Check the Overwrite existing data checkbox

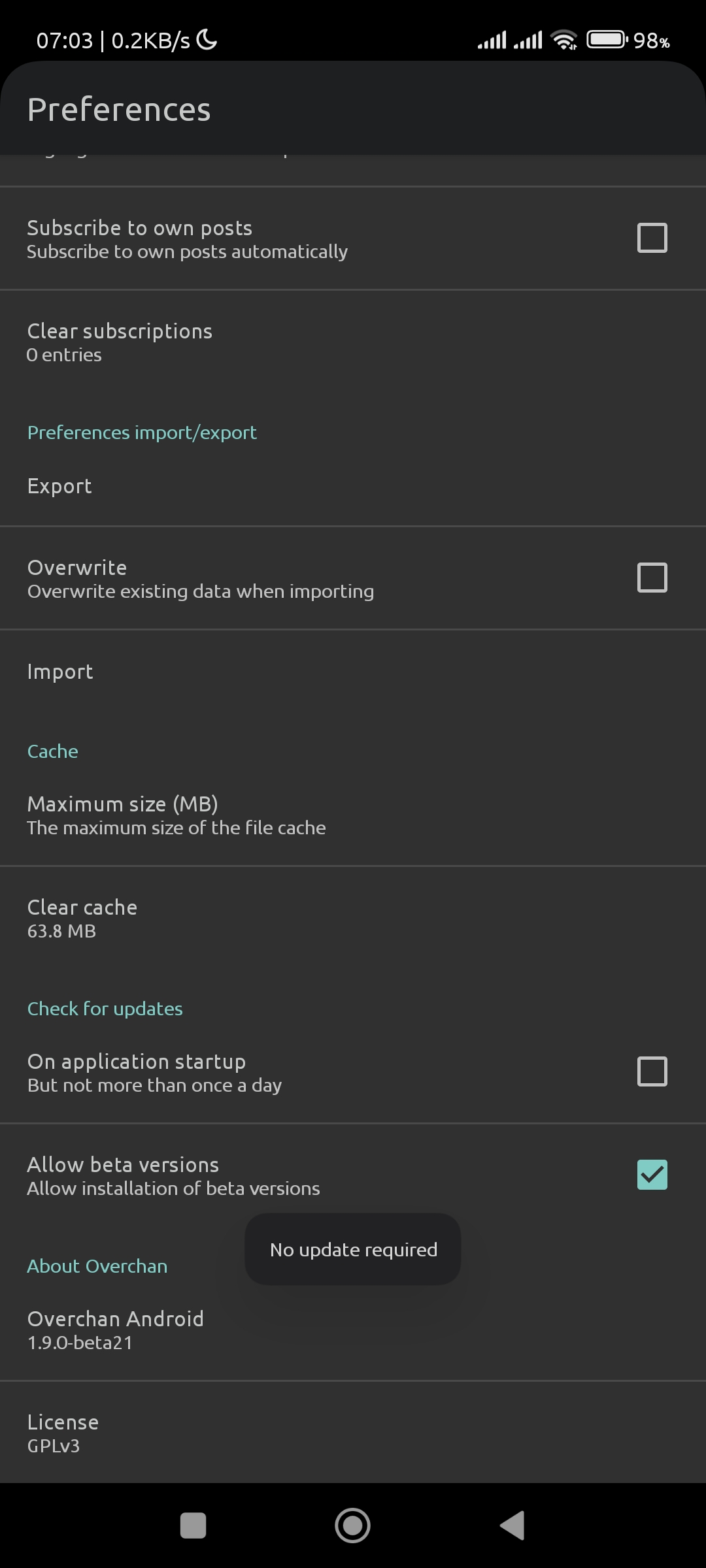coord(652,578)
